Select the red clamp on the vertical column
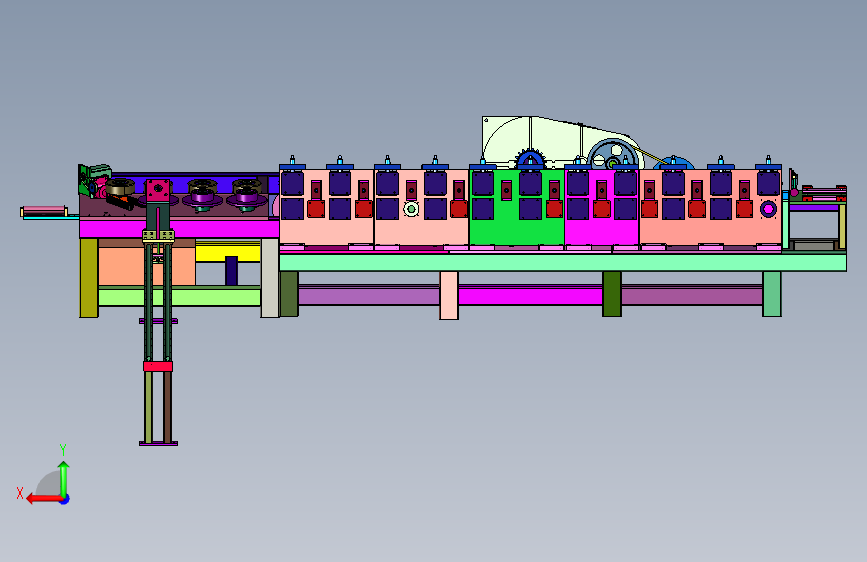 (158, 366)
